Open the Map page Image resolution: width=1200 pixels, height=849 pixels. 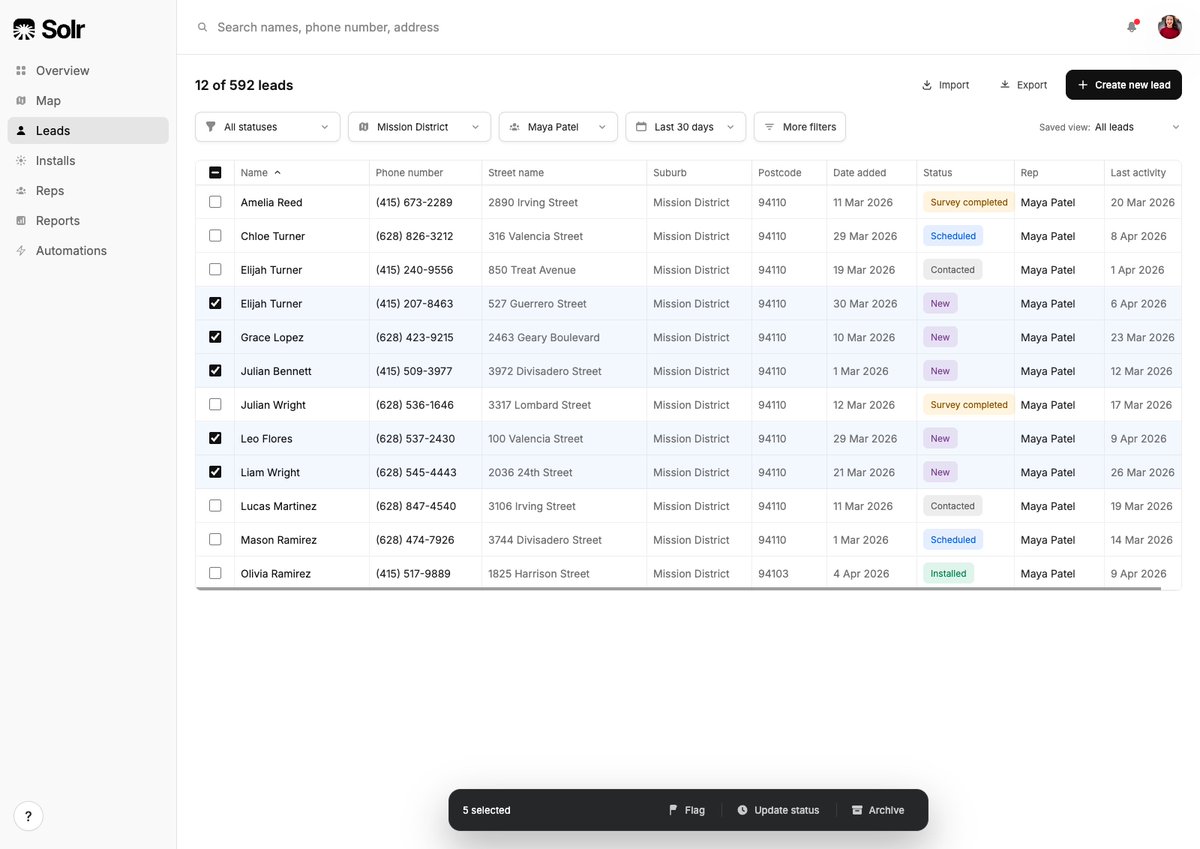click(88, 101)
